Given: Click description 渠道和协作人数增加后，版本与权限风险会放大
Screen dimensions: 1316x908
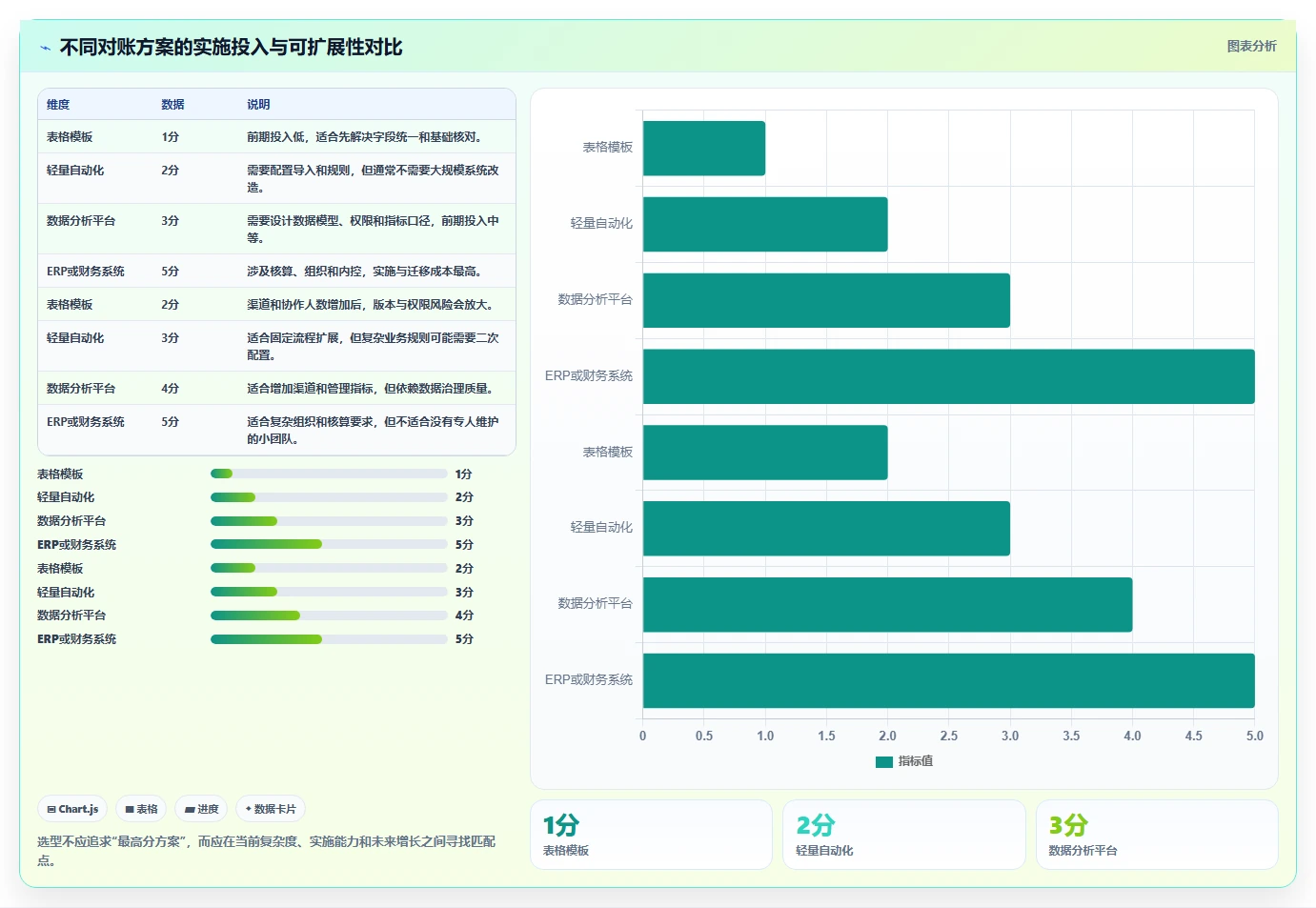Looking at the screenshot, I should [372, 305].
